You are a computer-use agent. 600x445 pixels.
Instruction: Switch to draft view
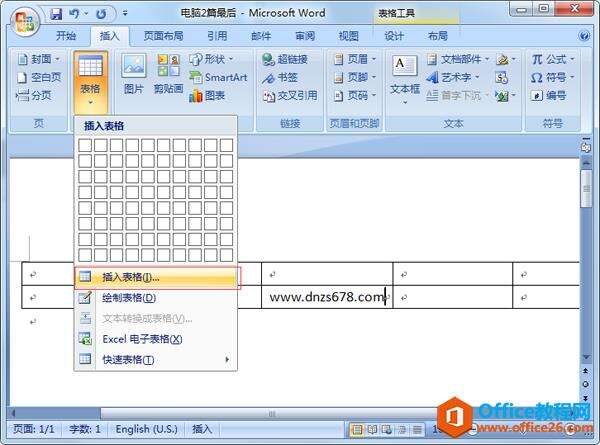[418, 430]
